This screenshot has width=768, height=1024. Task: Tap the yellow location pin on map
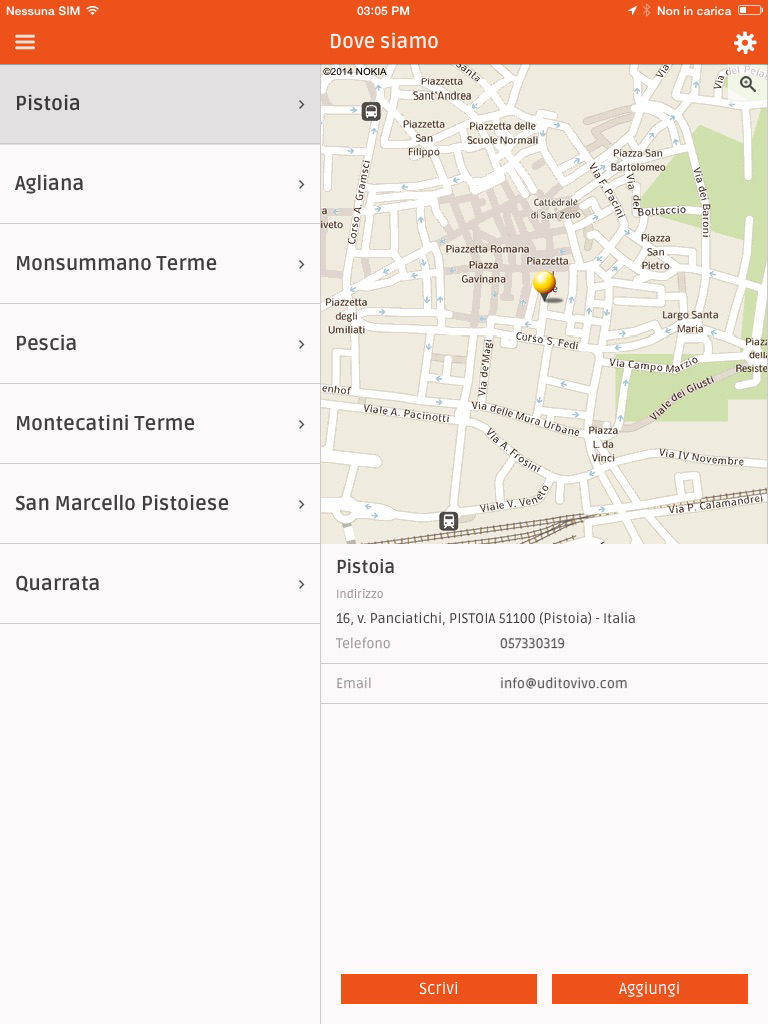pyautogui.click(x=545, y=287)
